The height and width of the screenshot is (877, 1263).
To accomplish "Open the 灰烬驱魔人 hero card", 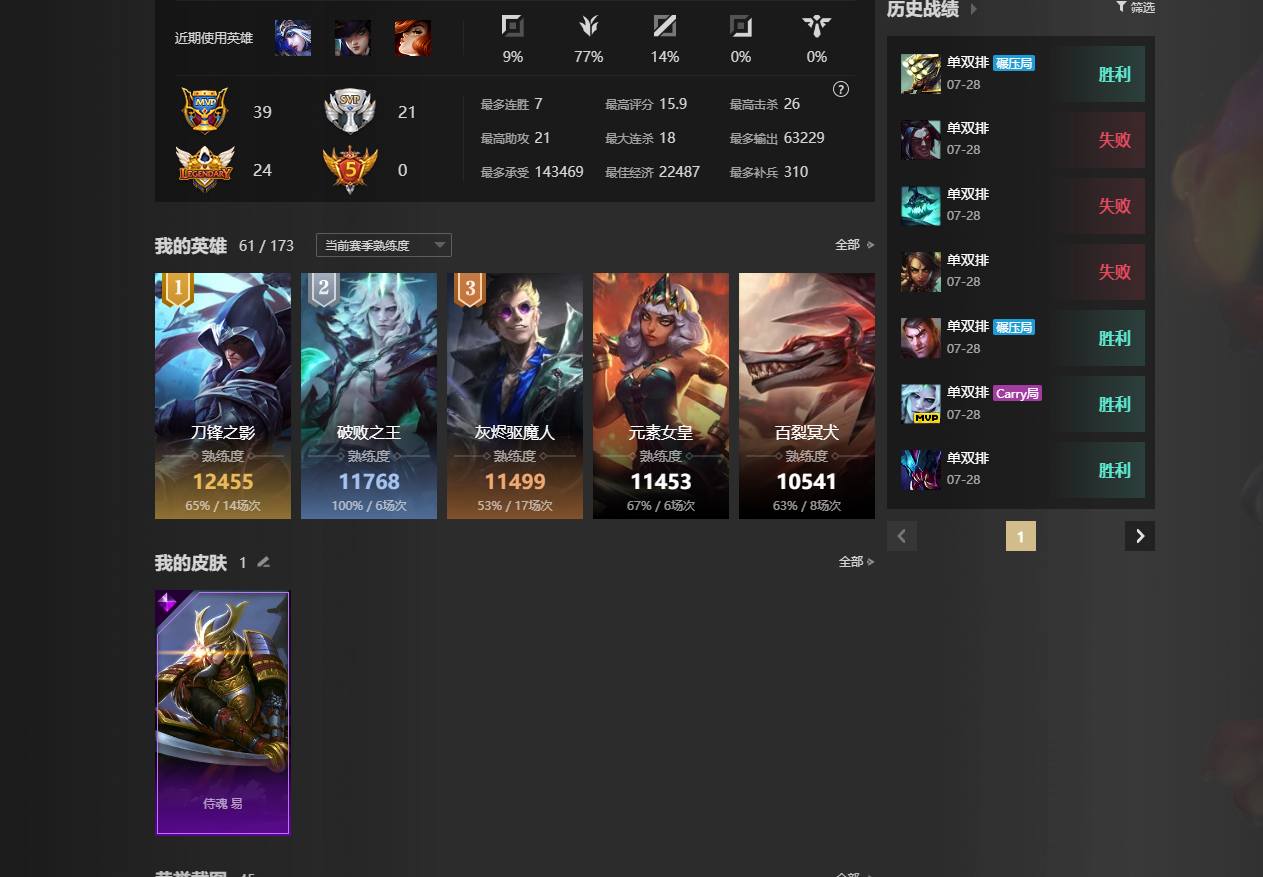I will (x=515, y=396).
